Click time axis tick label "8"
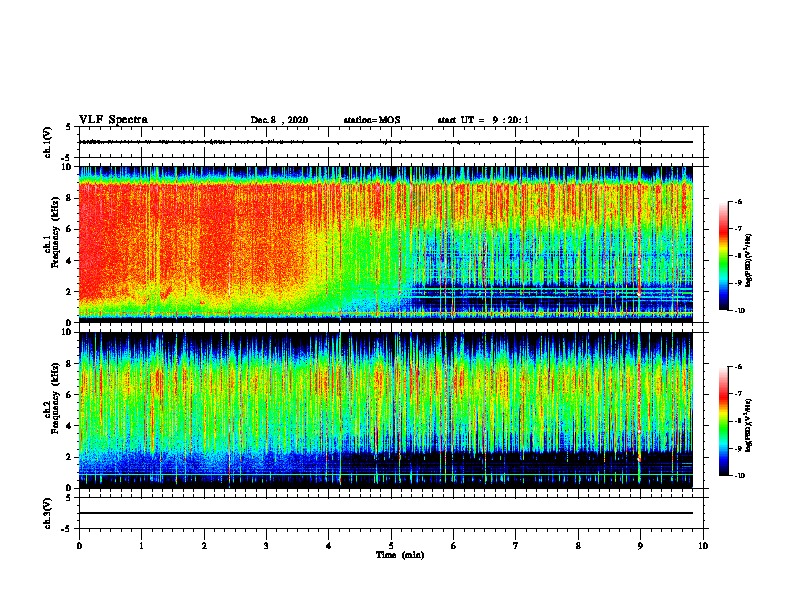The height and width of the screenshot is (612, 792). [x=578, y=546]
